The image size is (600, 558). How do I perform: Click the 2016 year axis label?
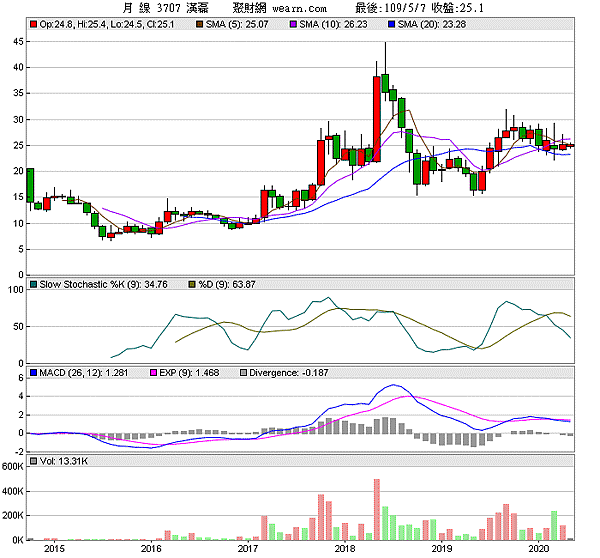coord(151,549)
